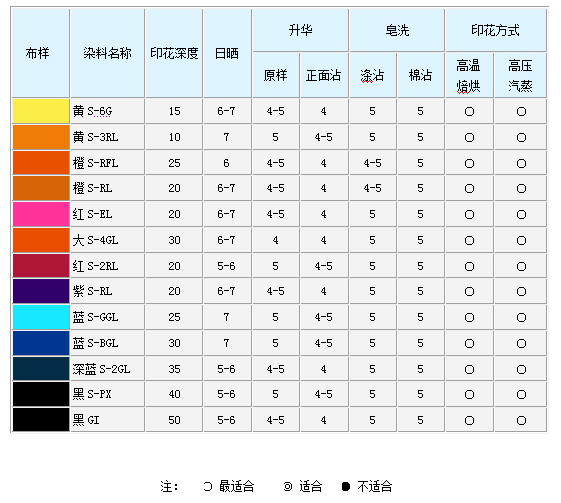Select the purple 紫 S-RL swatch

coord(41,291)
